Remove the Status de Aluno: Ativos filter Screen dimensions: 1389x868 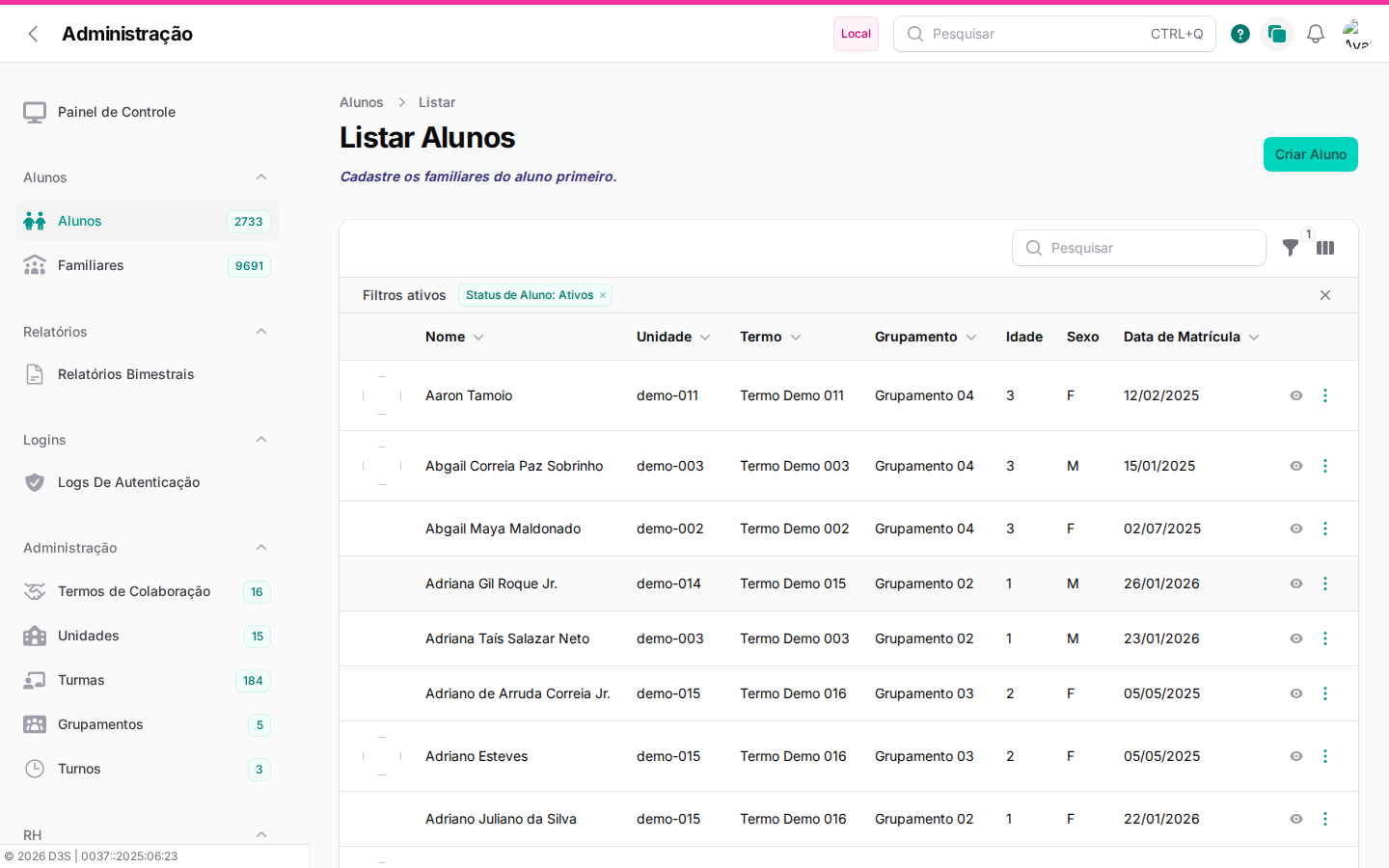coord(603,295)
